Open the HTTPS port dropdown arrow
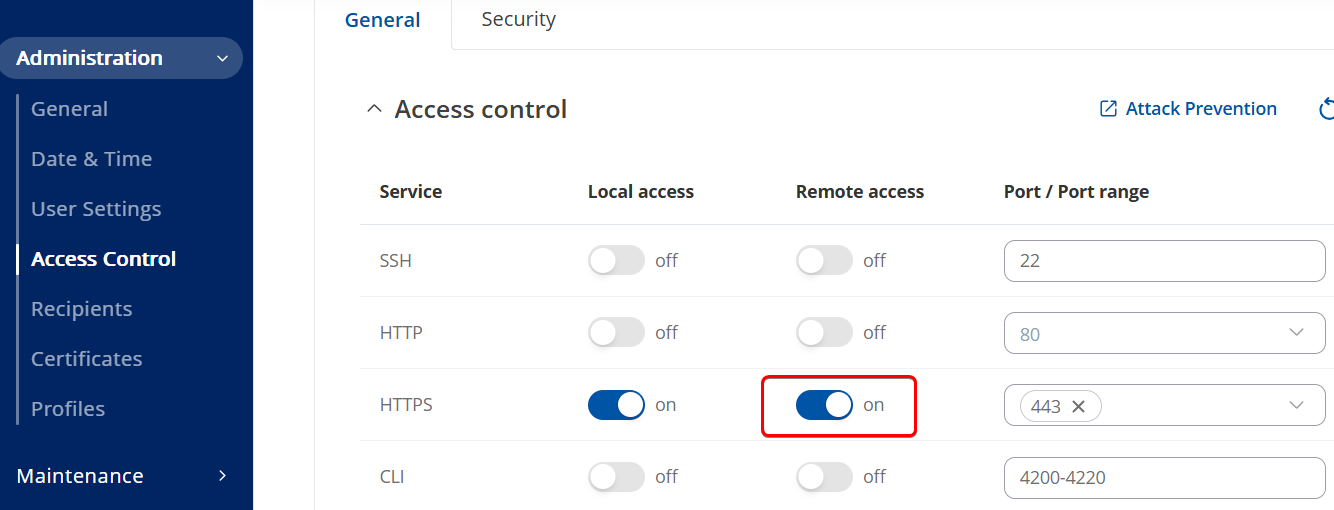Screen dimensions: 1334x510 (1297, 405)
